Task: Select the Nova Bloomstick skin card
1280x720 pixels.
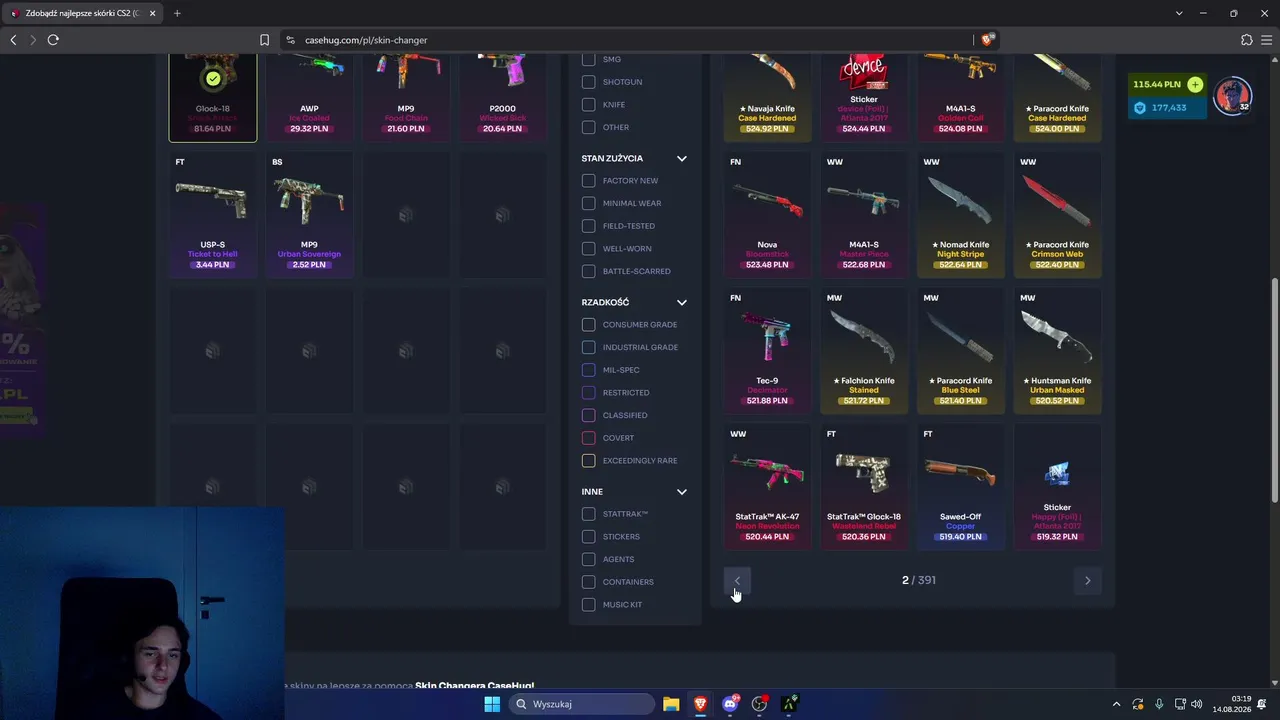Action: (x=767, y=214)
